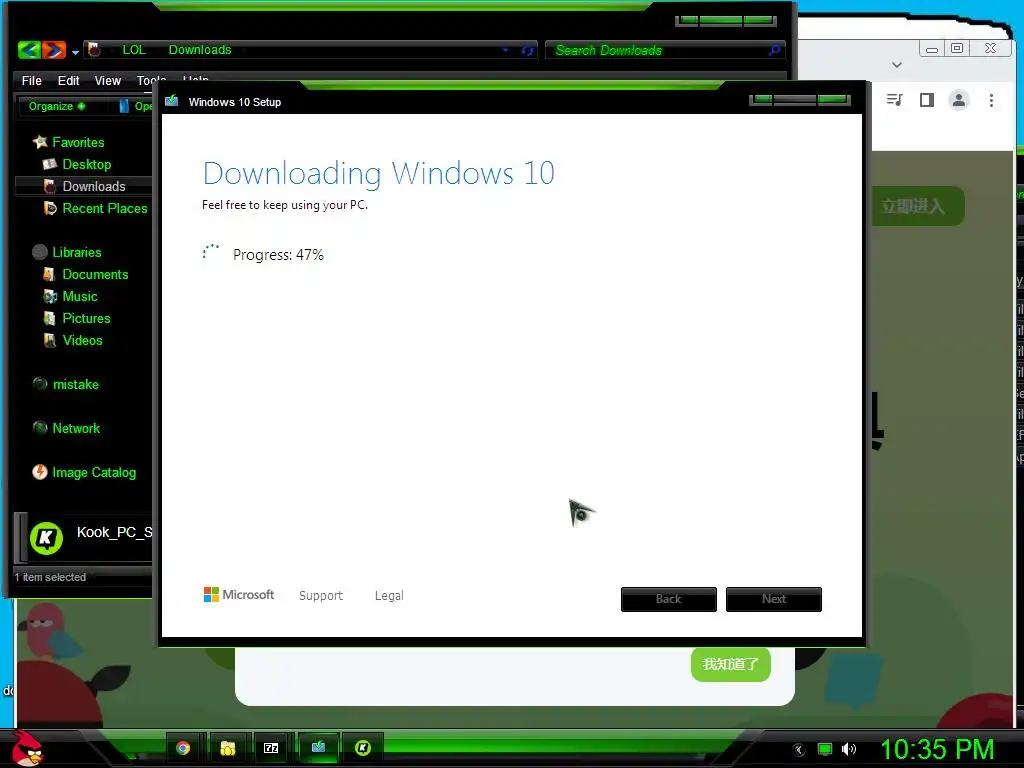This screenshot has height=768, width=1024.
Task: Click the Kook_PC_S file icon in details pane
Action: (46, 539)
